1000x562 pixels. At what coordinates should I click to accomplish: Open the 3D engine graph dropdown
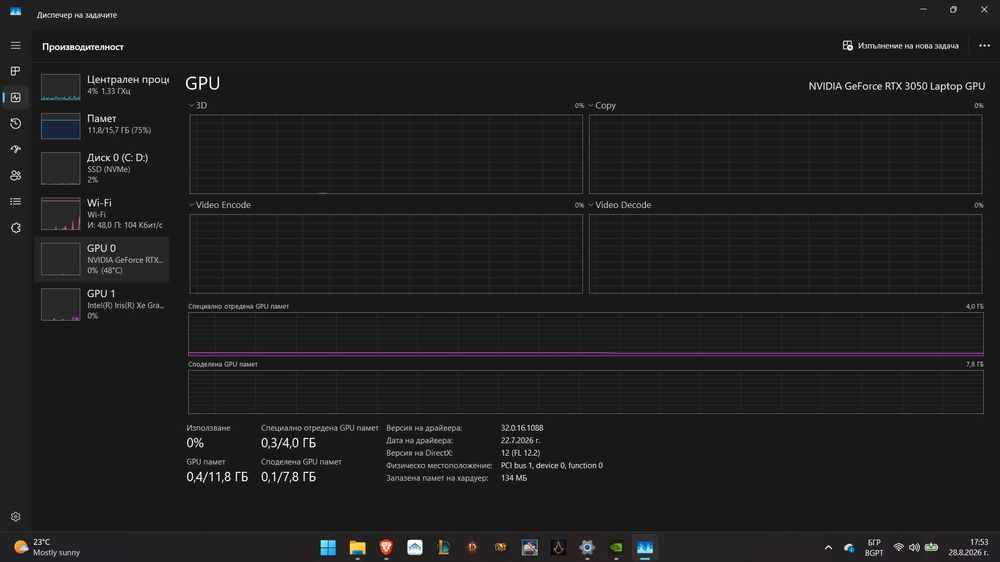pos(198,105)
